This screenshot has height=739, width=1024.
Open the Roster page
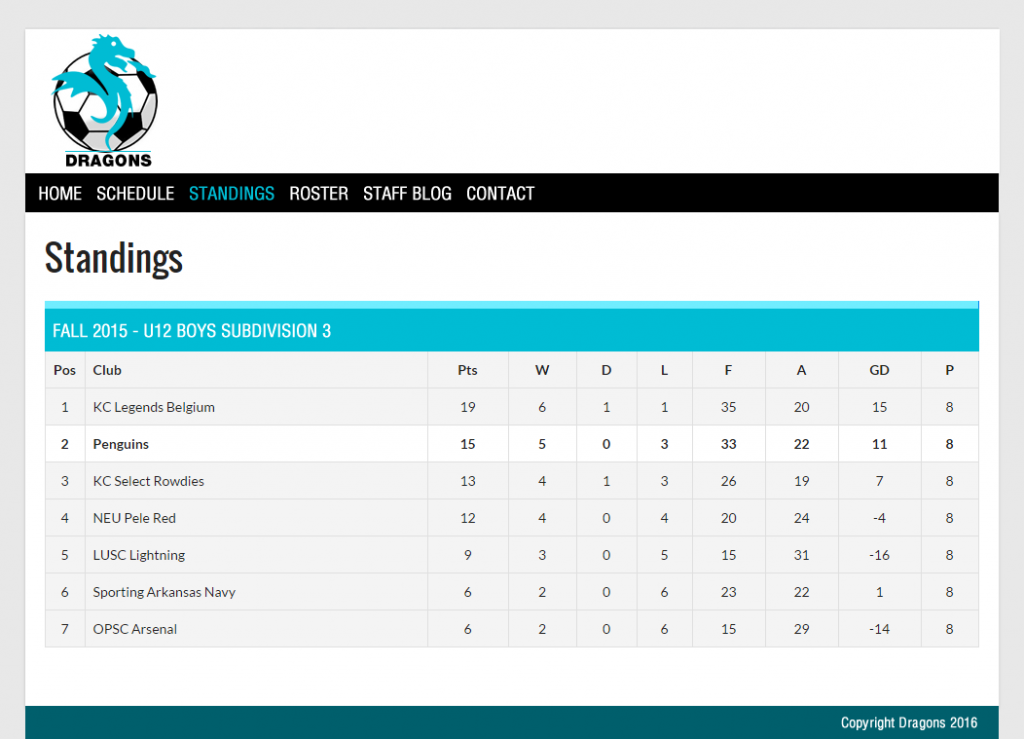[x=319, y=194]
